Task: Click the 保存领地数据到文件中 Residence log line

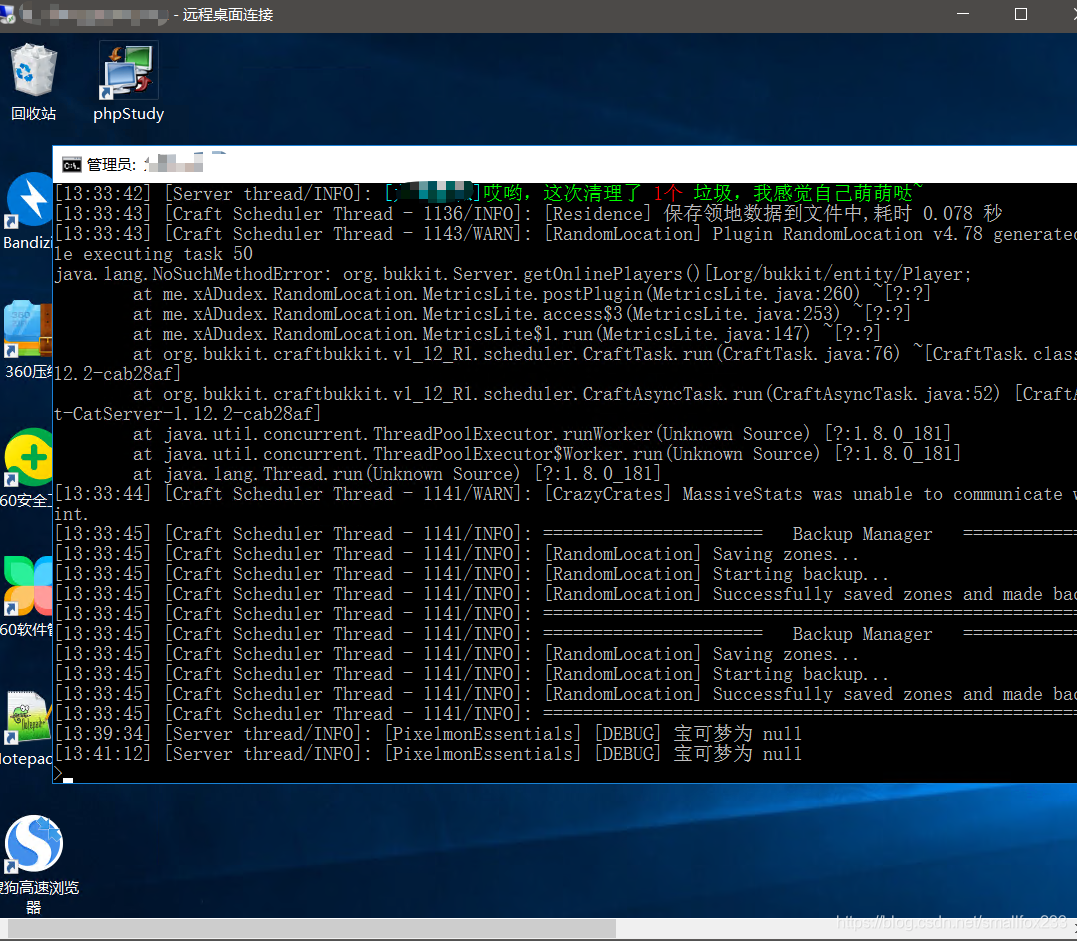Action: point(528,214)
